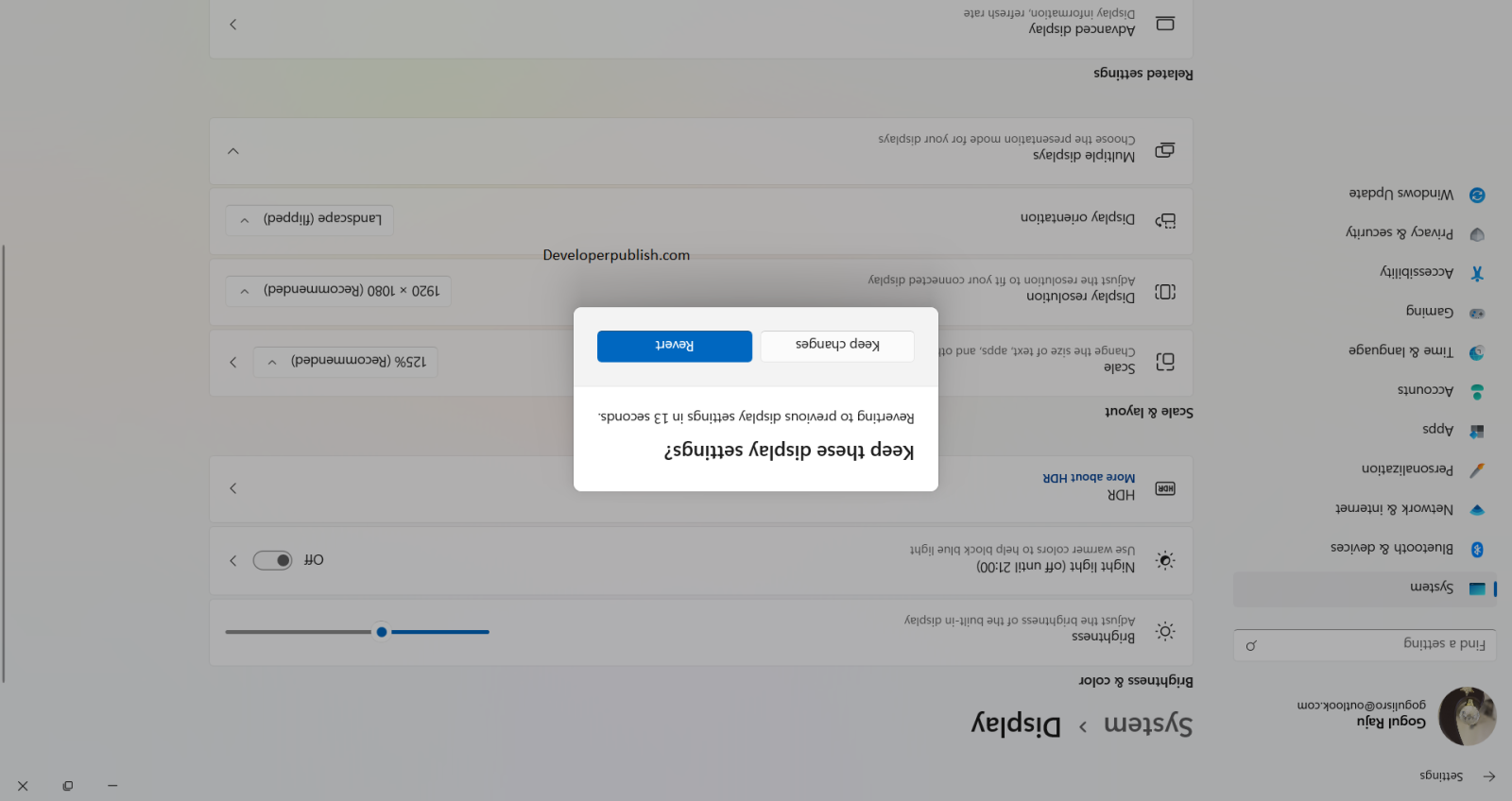Click the System breadcrumb in header
Image resolution: width=1512 pixels, height=801 pixels.
pos(1148,724)
